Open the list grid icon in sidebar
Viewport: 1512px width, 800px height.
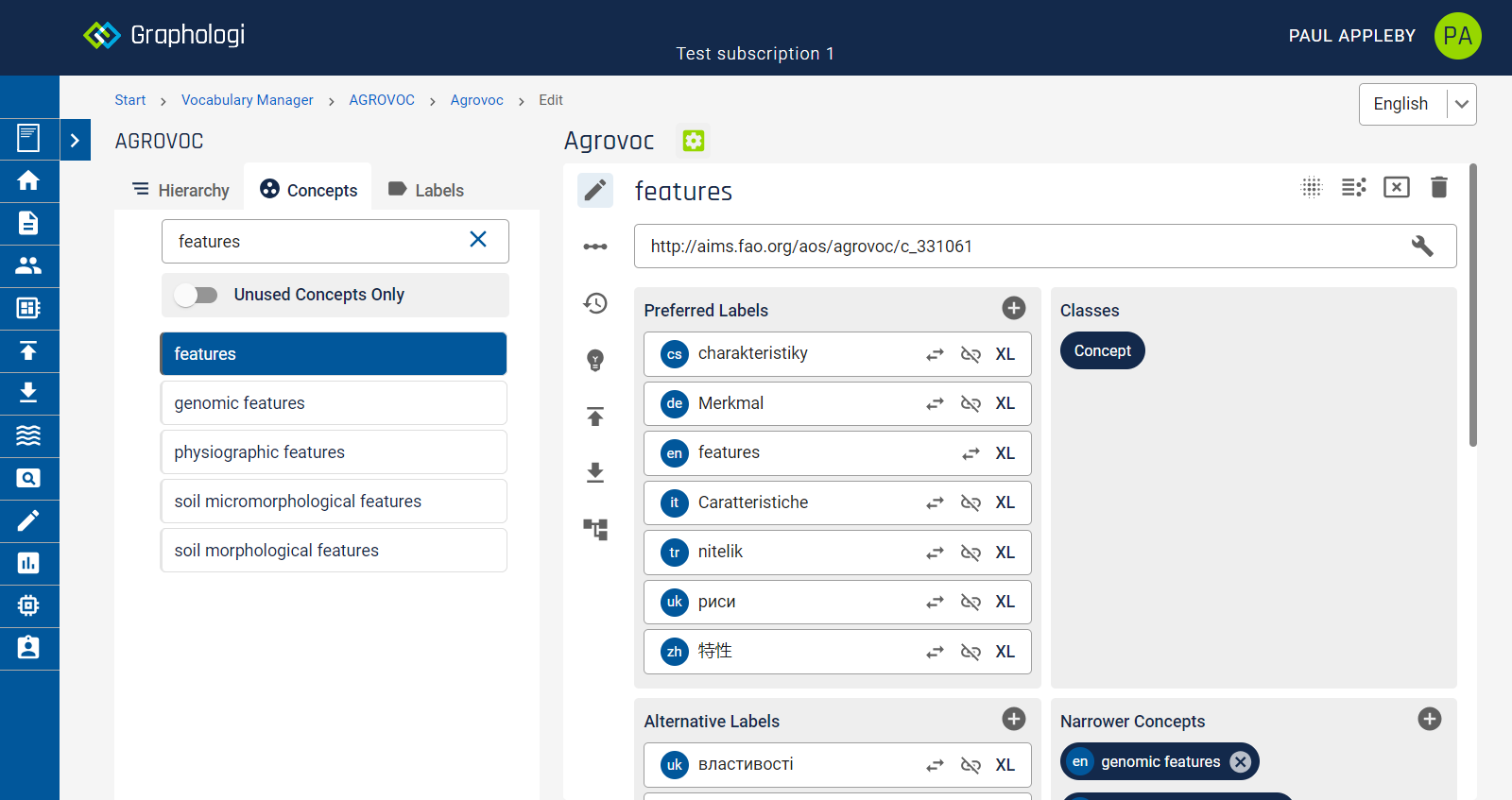click(x=28, y=308)
